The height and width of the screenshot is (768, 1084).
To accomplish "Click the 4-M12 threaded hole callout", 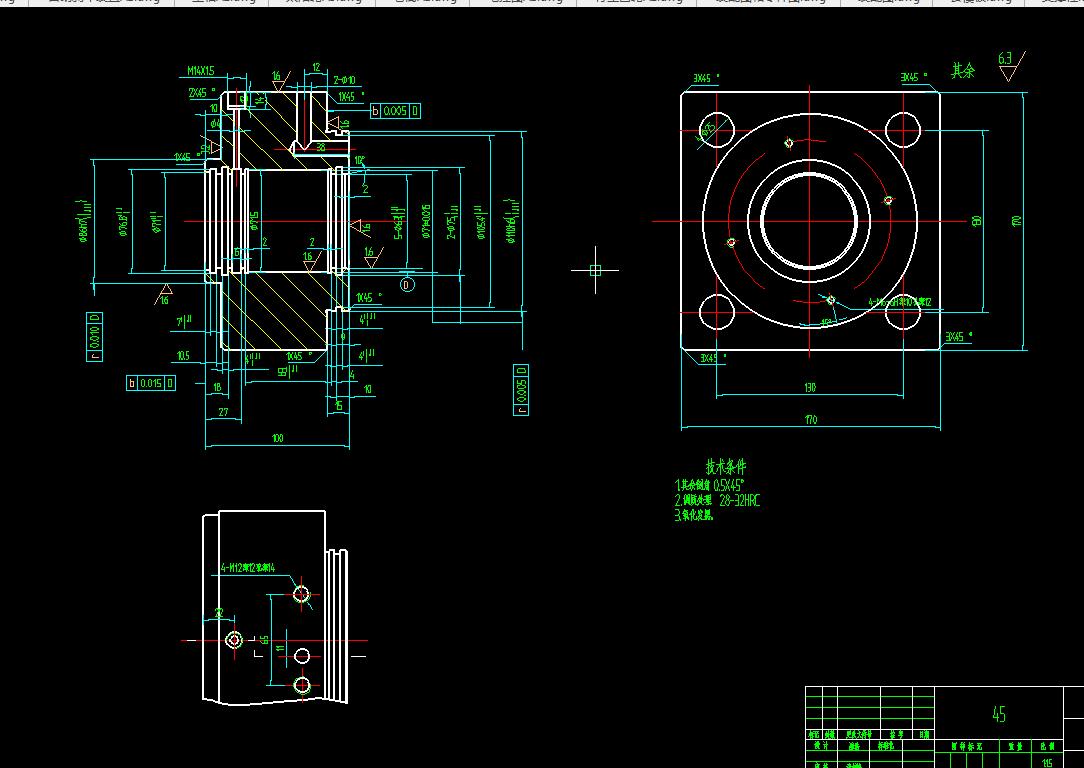I will click(x=247, y=568).
